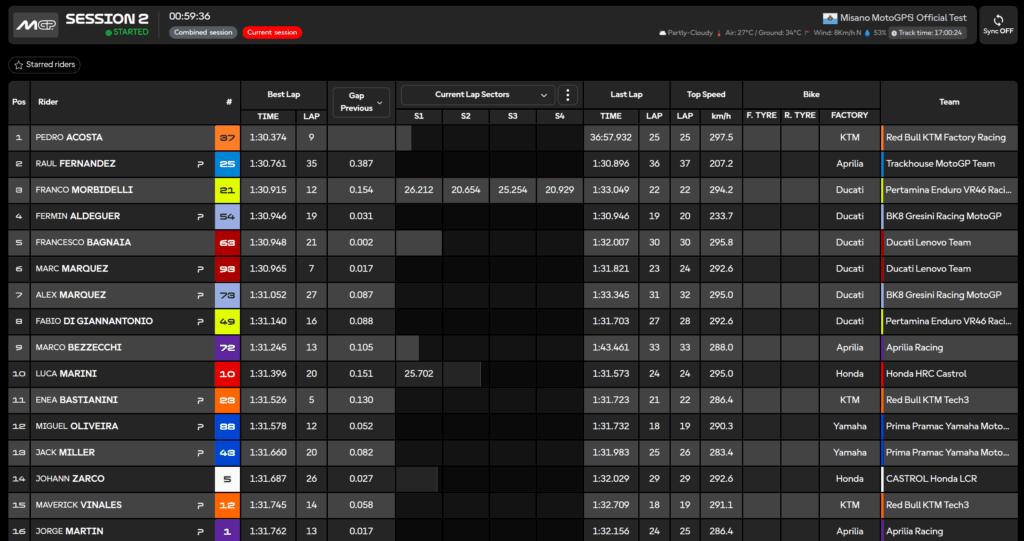
Task: Click the Misano flag icon beside the event name
Action: pyautogui.click(x=828, y=18)
